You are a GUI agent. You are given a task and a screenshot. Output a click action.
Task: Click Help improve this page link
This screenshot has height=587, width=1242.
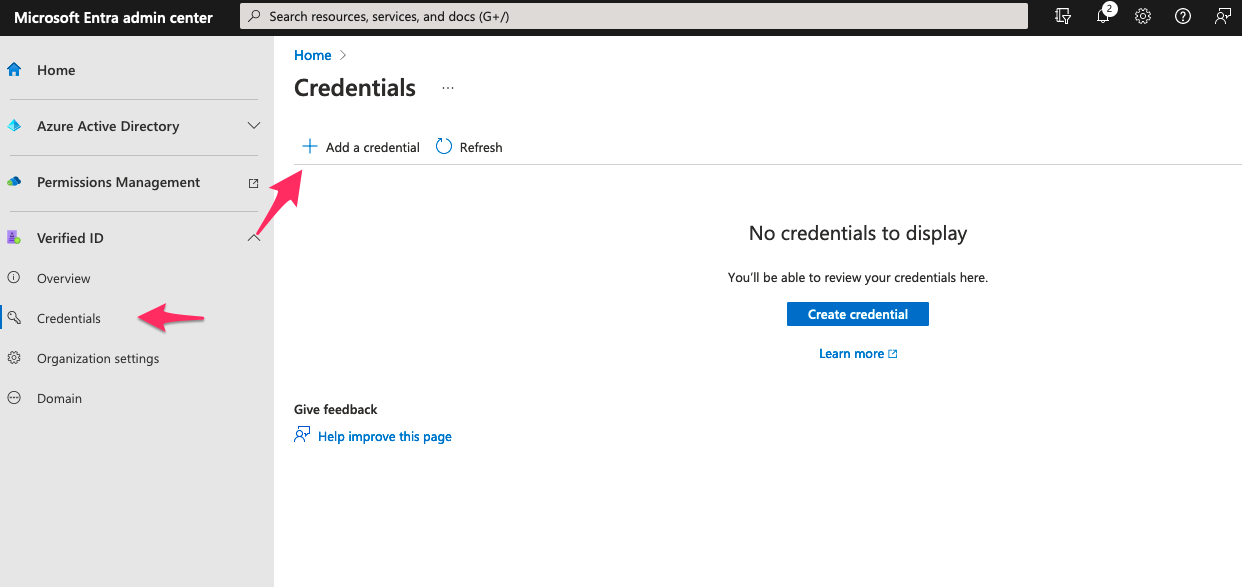(384, 436)
